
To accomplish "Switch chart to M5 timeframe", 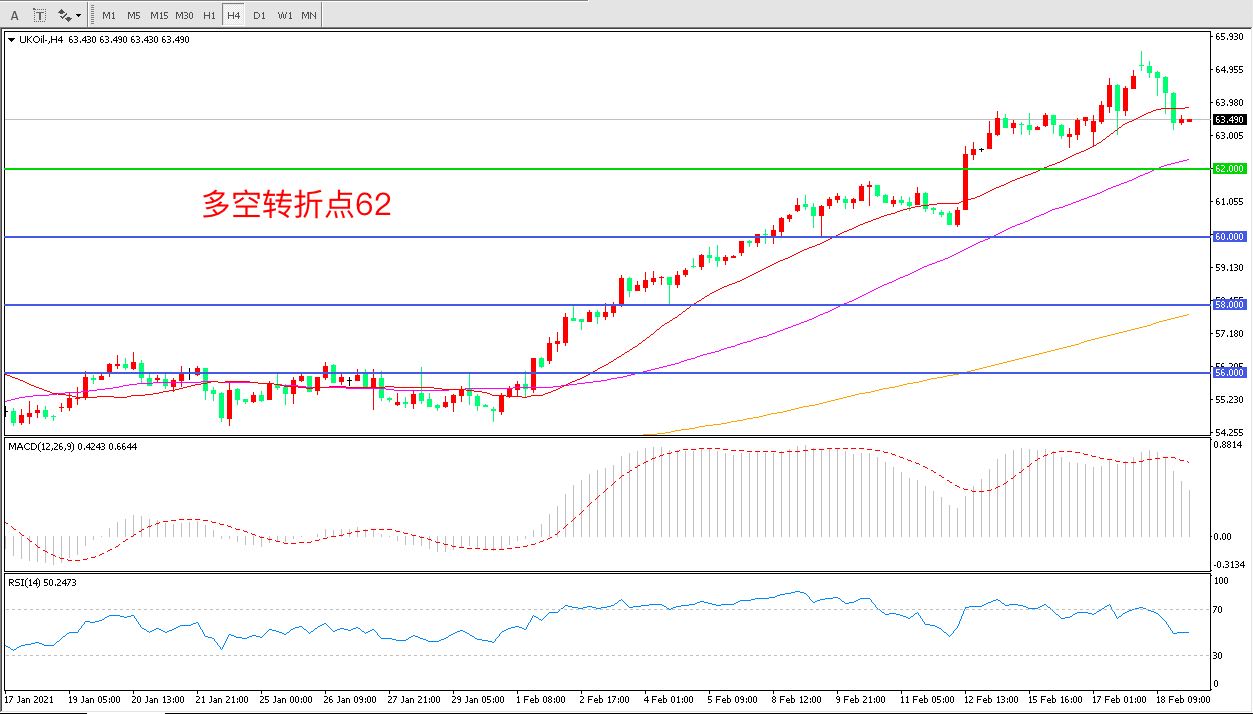I will point(134,16).
